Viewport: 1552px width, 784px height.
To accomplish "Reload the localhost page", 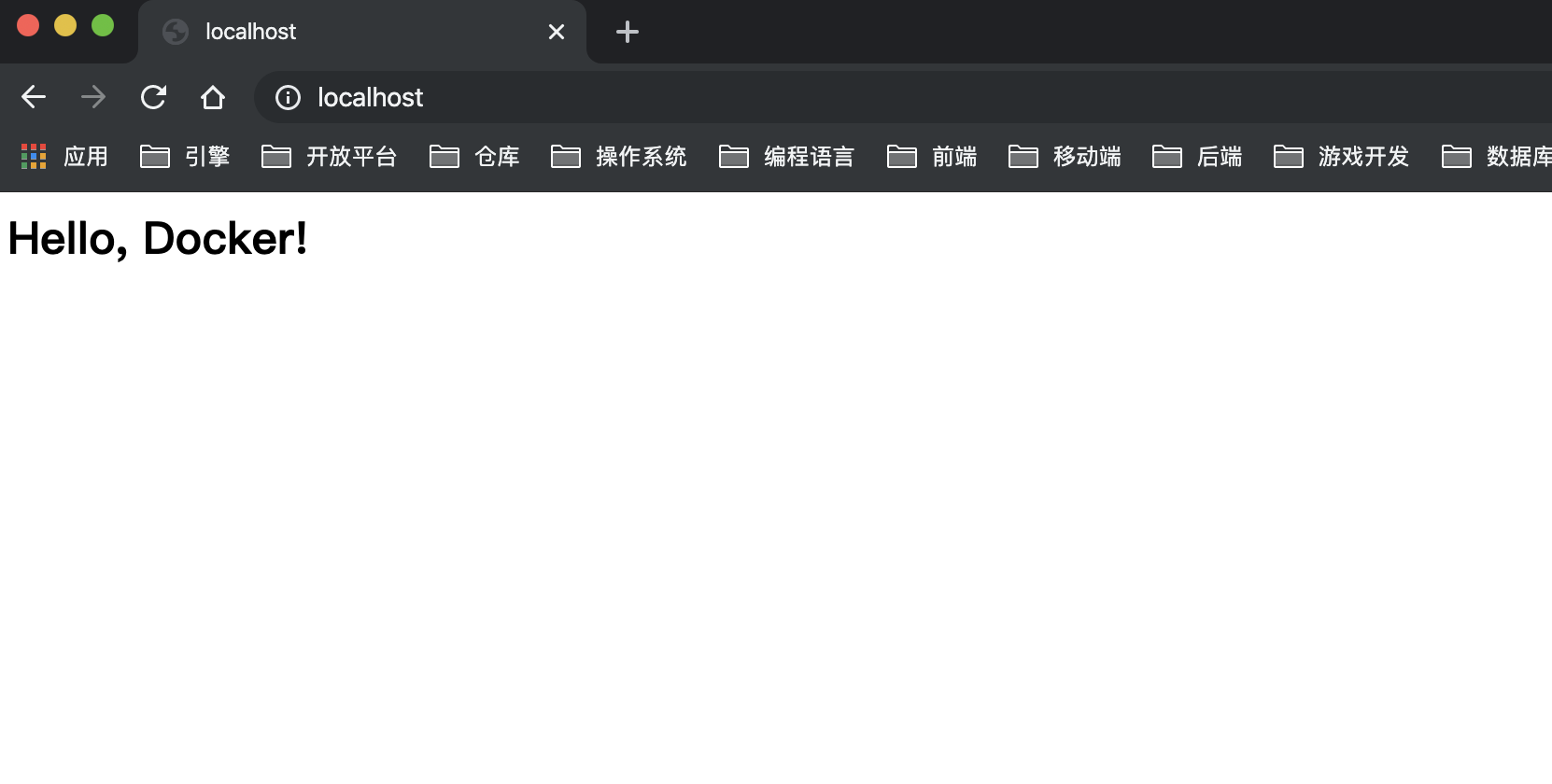I will click(x=153, y=97).
